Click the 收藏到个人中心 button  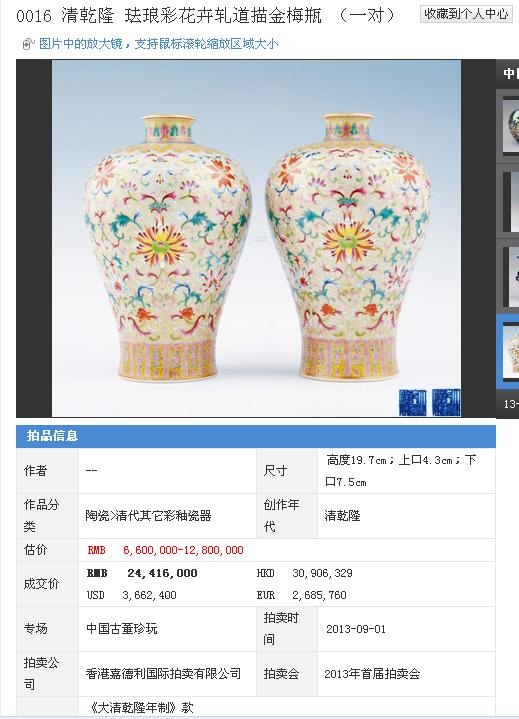pyautogui.click(x=466, y=14)
